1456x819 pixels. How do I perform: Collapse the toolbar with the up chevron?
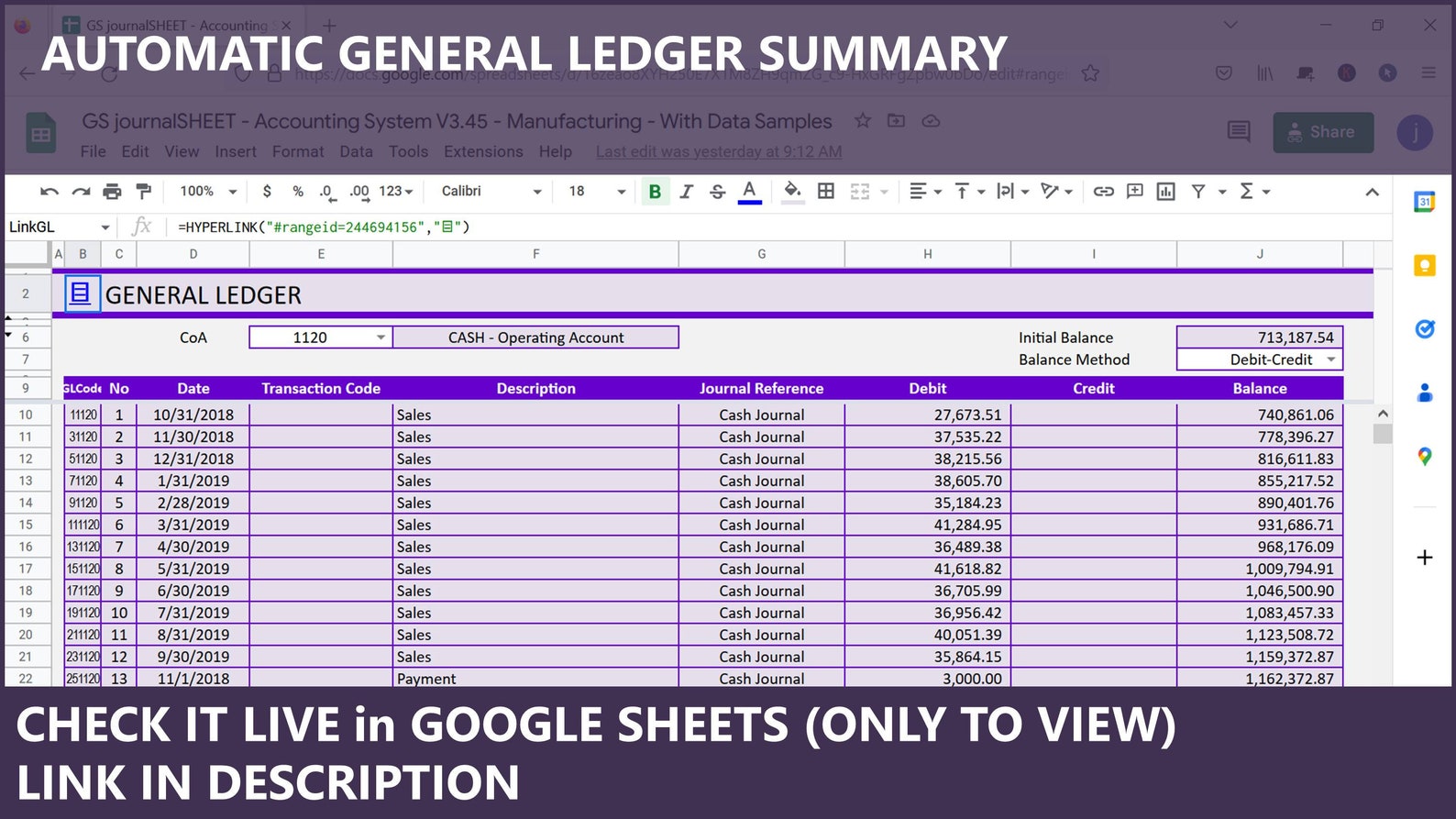click(x=1372, y=192)
